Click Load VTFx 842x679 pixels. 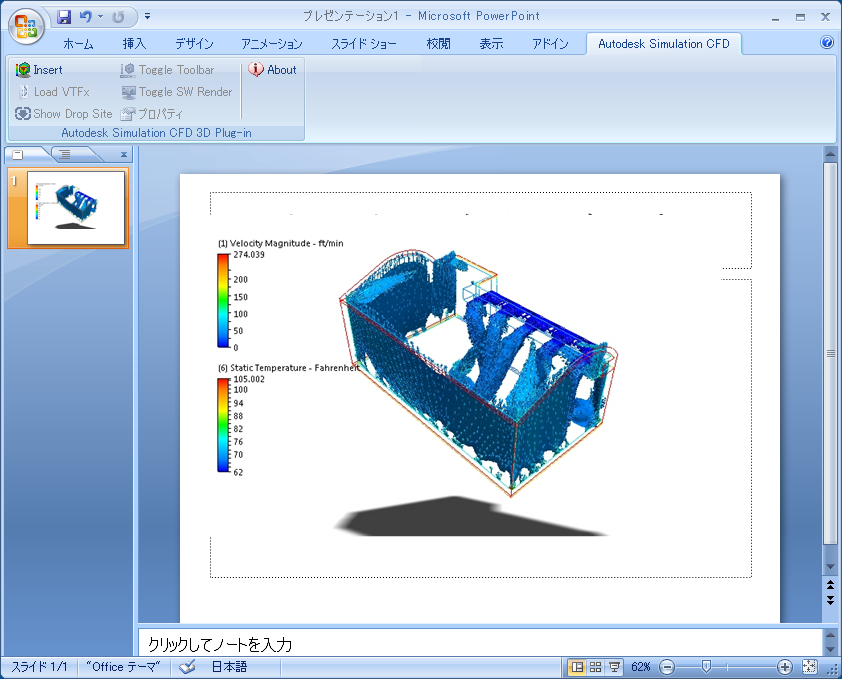[54, 92]
